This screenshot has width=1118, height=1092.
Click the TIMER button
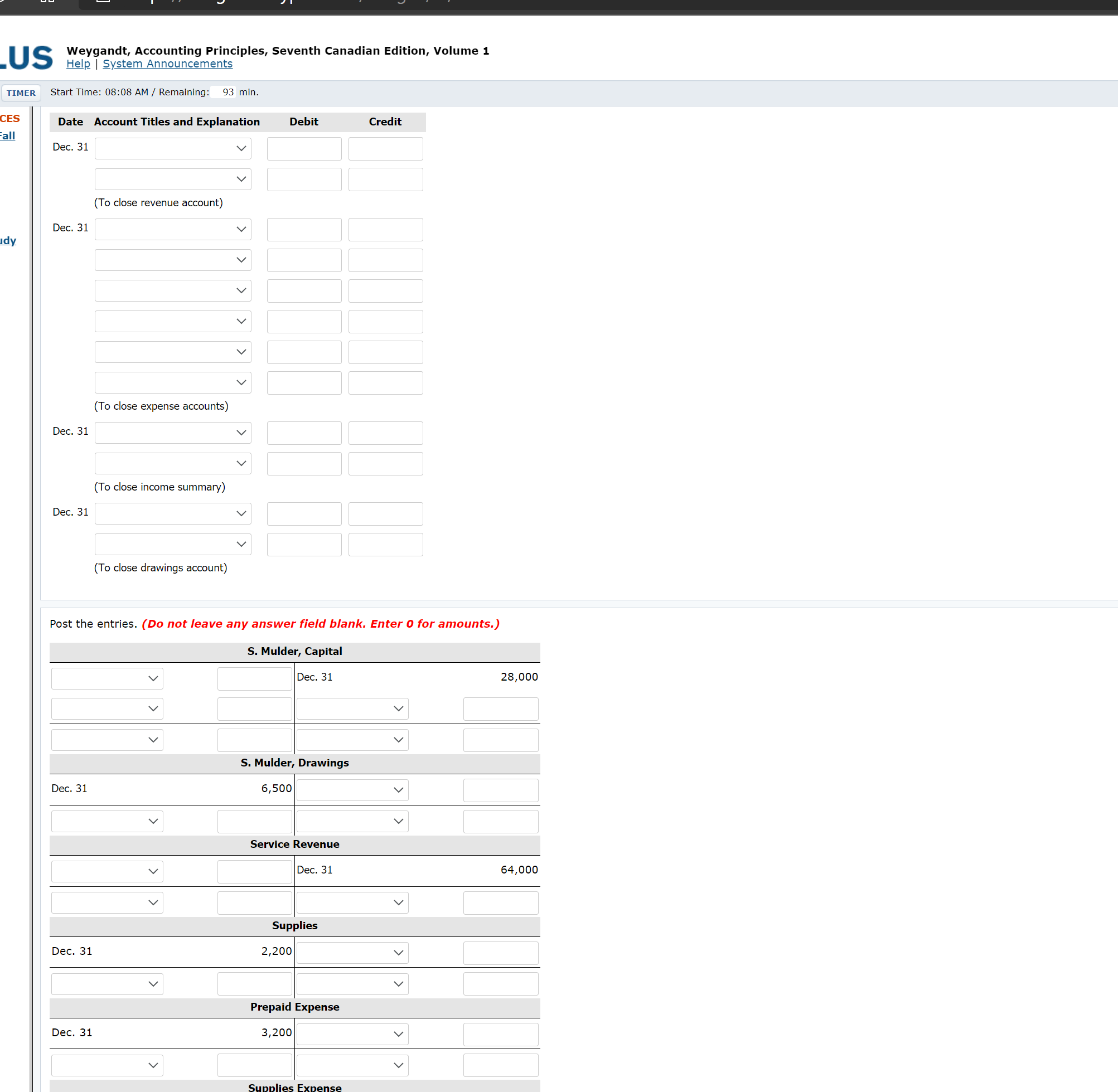[21, 93]
